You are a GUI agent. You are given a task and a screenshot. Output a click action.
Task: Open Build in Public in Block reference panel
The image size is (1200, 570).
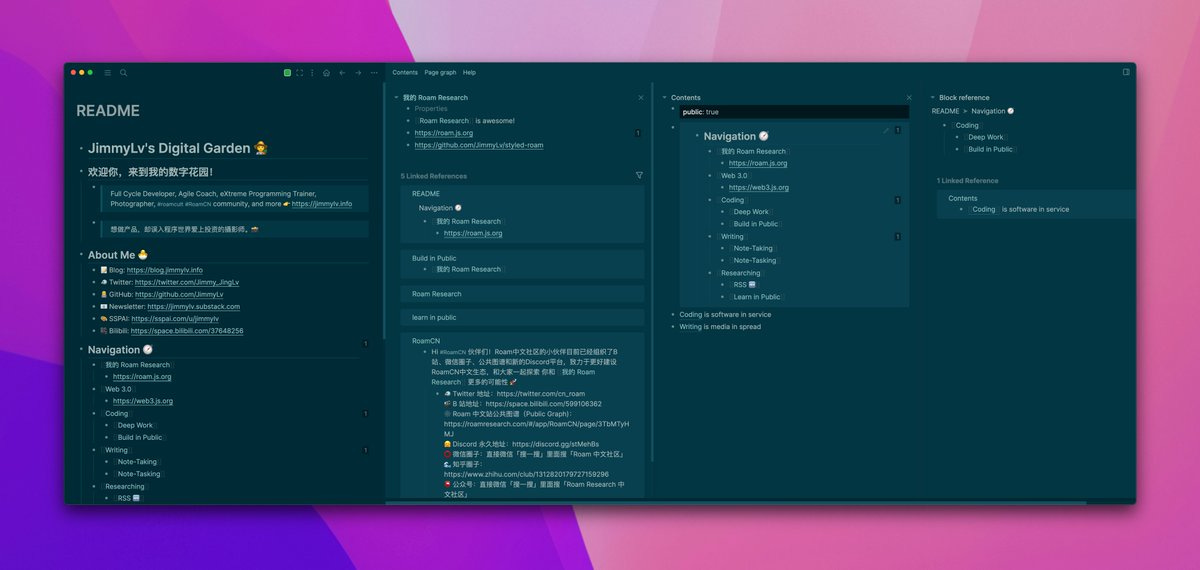990,149
